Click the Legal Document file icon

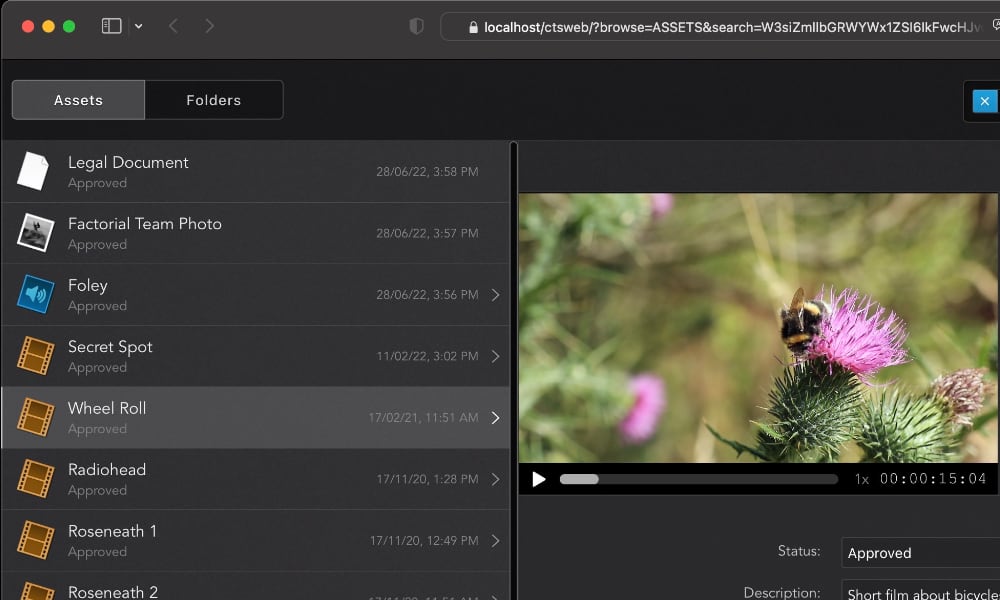pyautogui.click(x=33, y=171)
